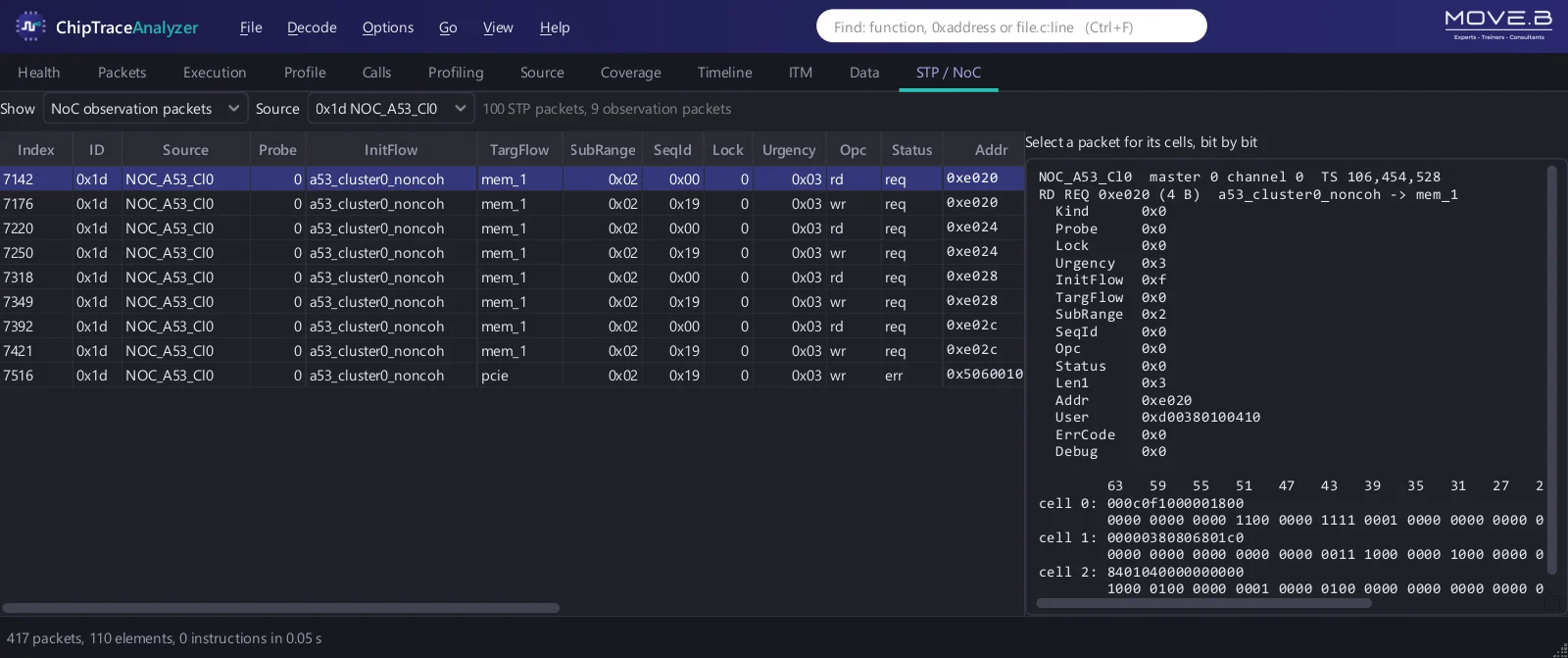Image resolution: width=1568 pixels, height=658 pixels.
Task: Click the detail pane horizontal scrollbar
Action: (1203, 603)
